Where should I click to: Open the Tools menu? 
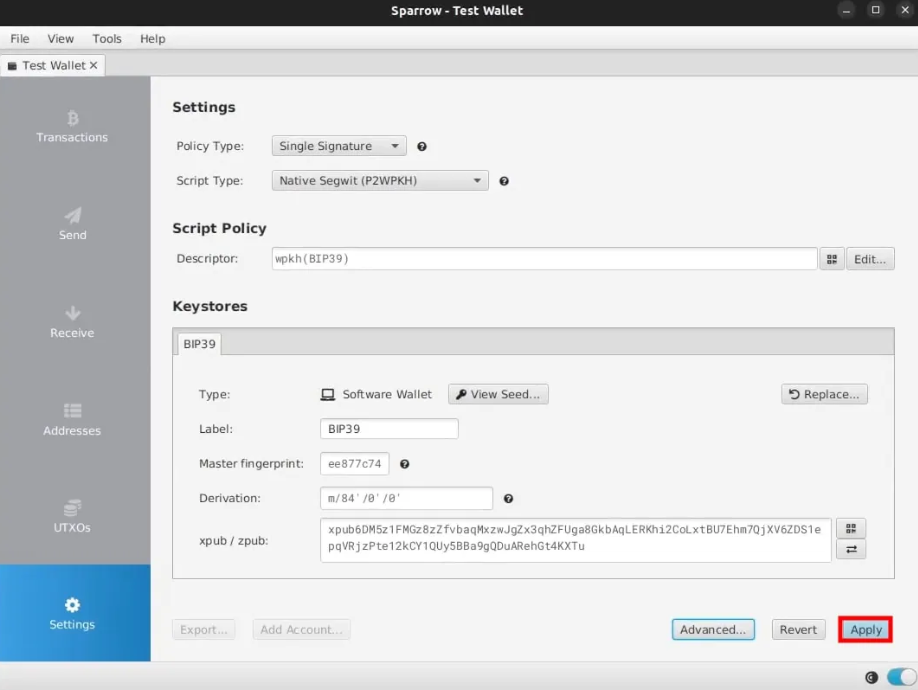pyautogui.click(x=107, y=39)
